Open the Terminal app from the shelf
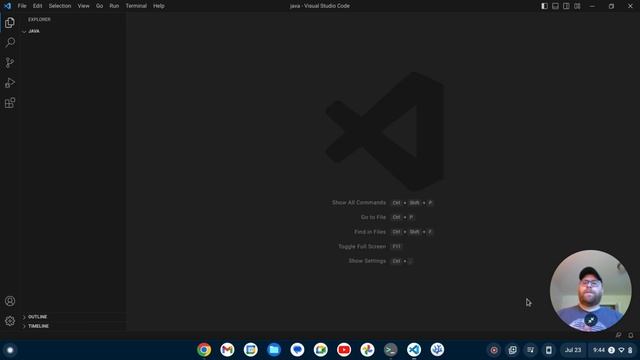 pos(391,350)
